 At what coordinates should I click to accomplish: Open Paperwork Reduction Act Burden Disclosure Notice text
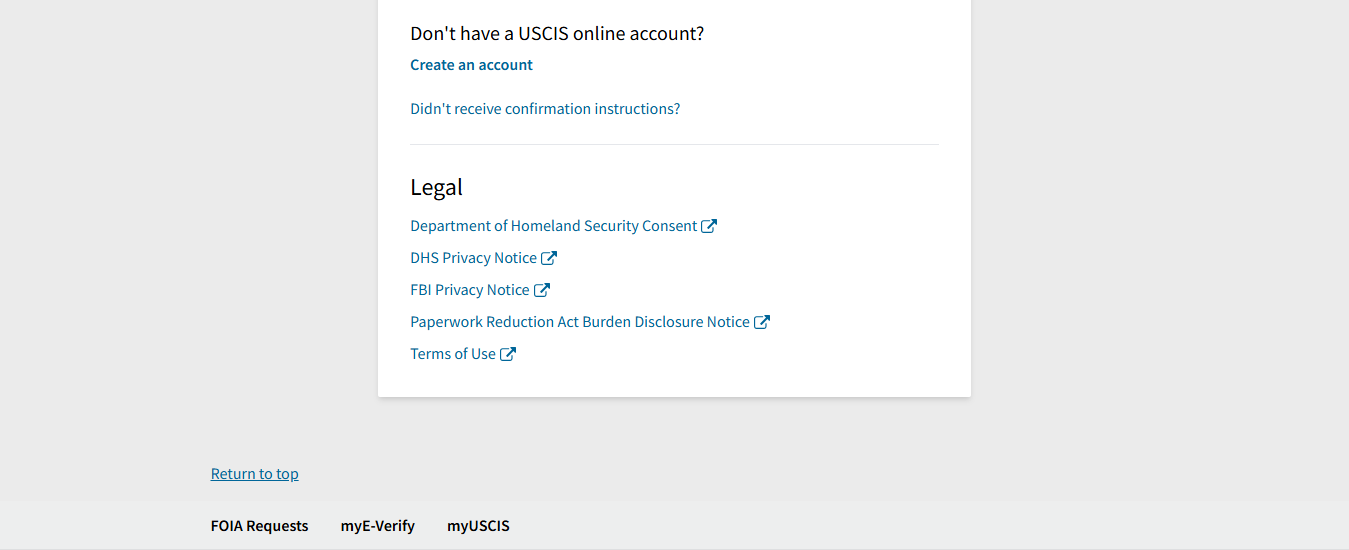579,322
